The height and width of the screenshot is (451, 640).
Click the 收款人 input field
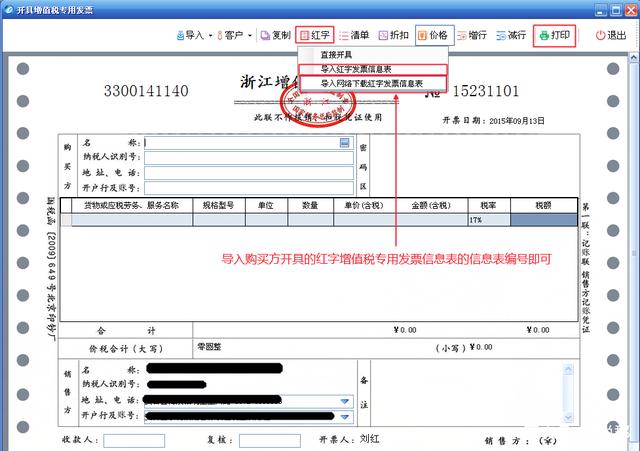[134, 440]
